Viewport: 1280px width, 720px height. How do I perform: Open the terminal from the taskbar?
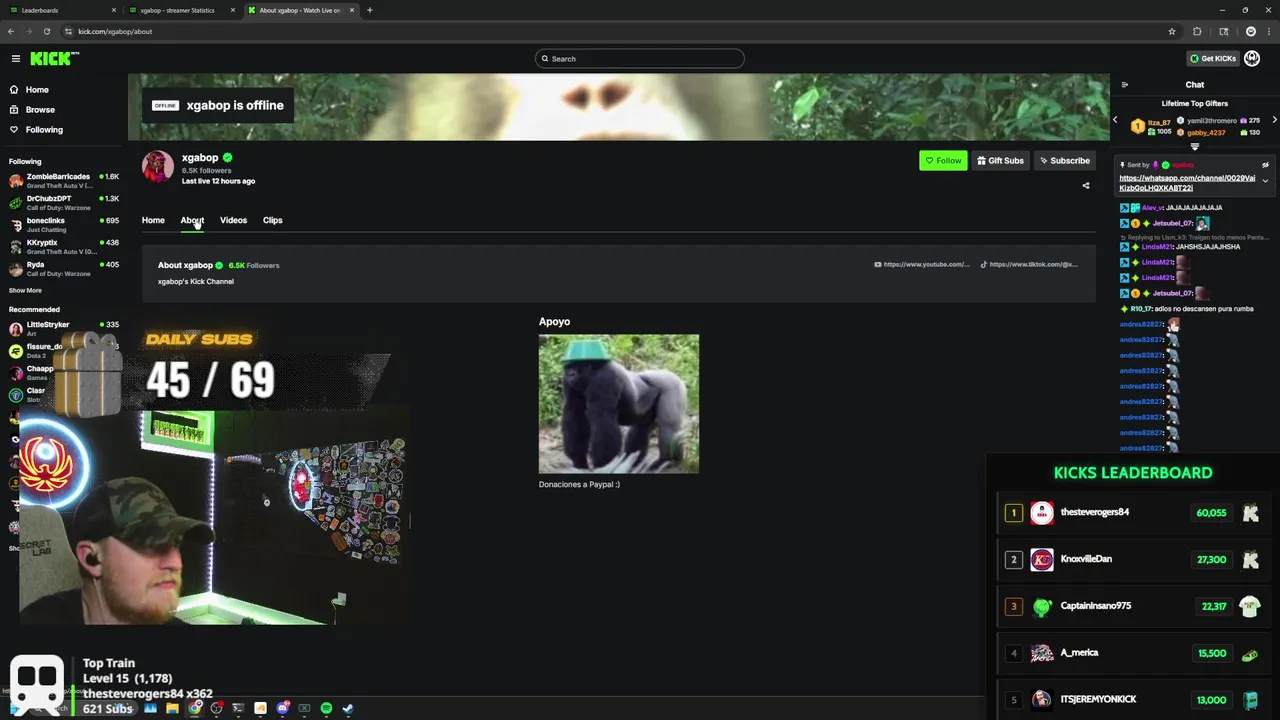pyautogui.click(x=238, y=709)
